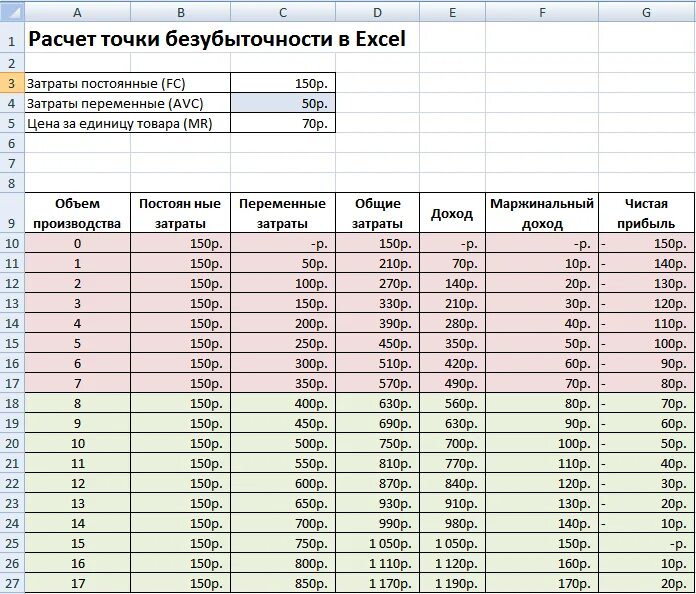Click total costs cell '990р.'
The image size is (696, 594).
tap(377, 523)
